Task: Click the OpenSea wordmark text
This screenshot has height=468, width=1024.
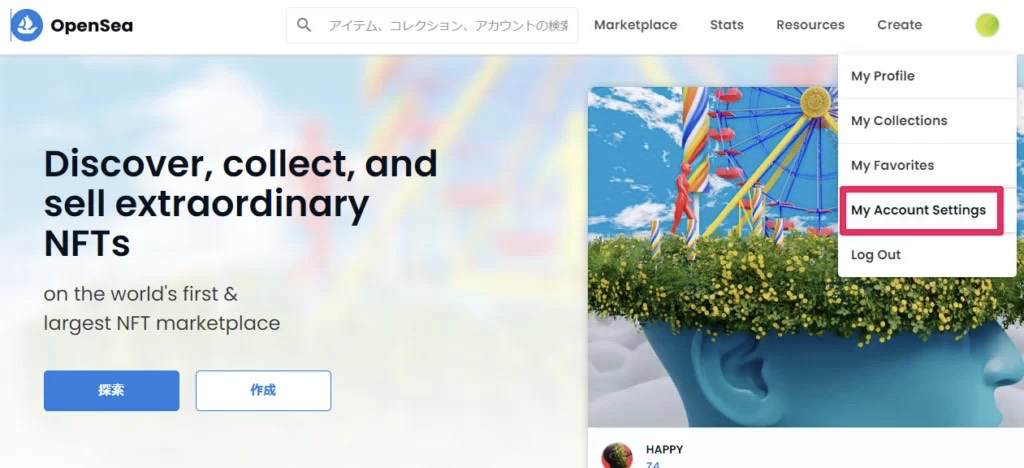Action: coord(91,25)
